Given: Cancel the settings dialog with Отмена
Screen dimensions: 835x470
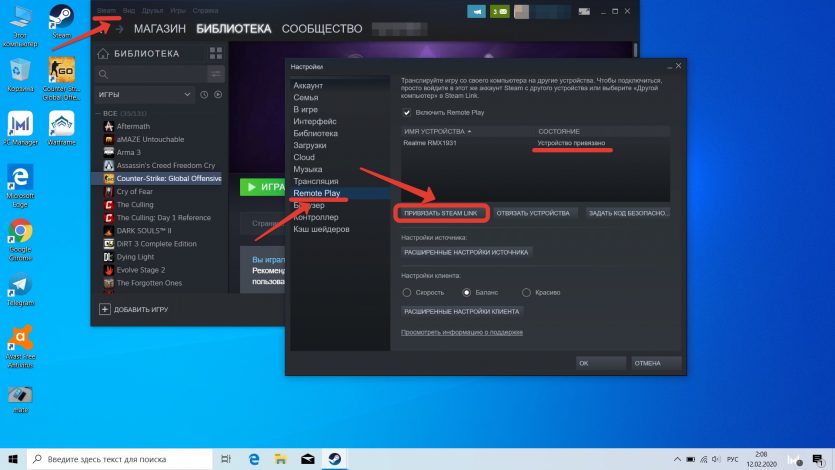Looking at the screenshot, I should coord(656,363).
